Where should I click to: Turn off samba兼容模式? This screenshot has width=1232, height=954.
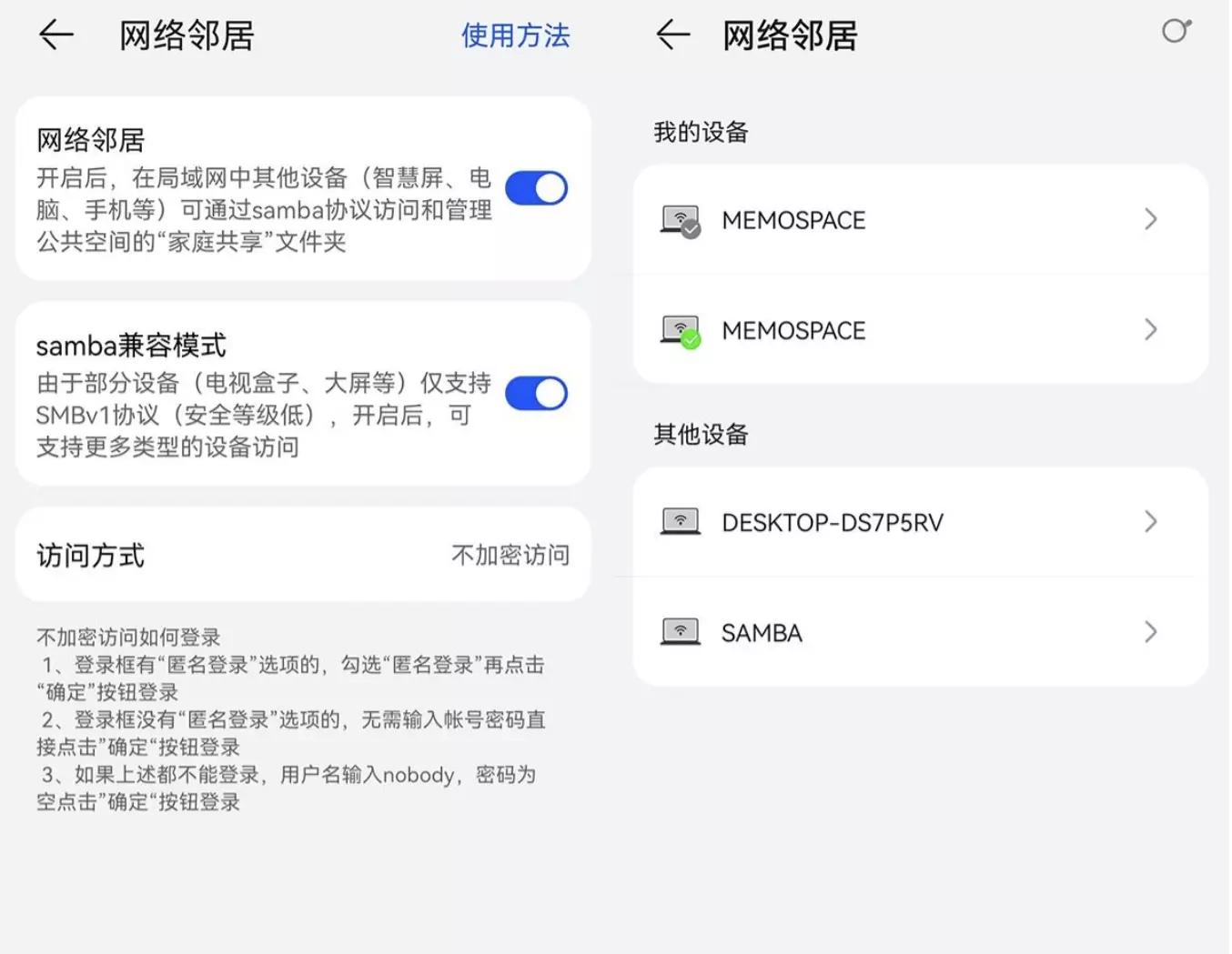tap(537, 393)
